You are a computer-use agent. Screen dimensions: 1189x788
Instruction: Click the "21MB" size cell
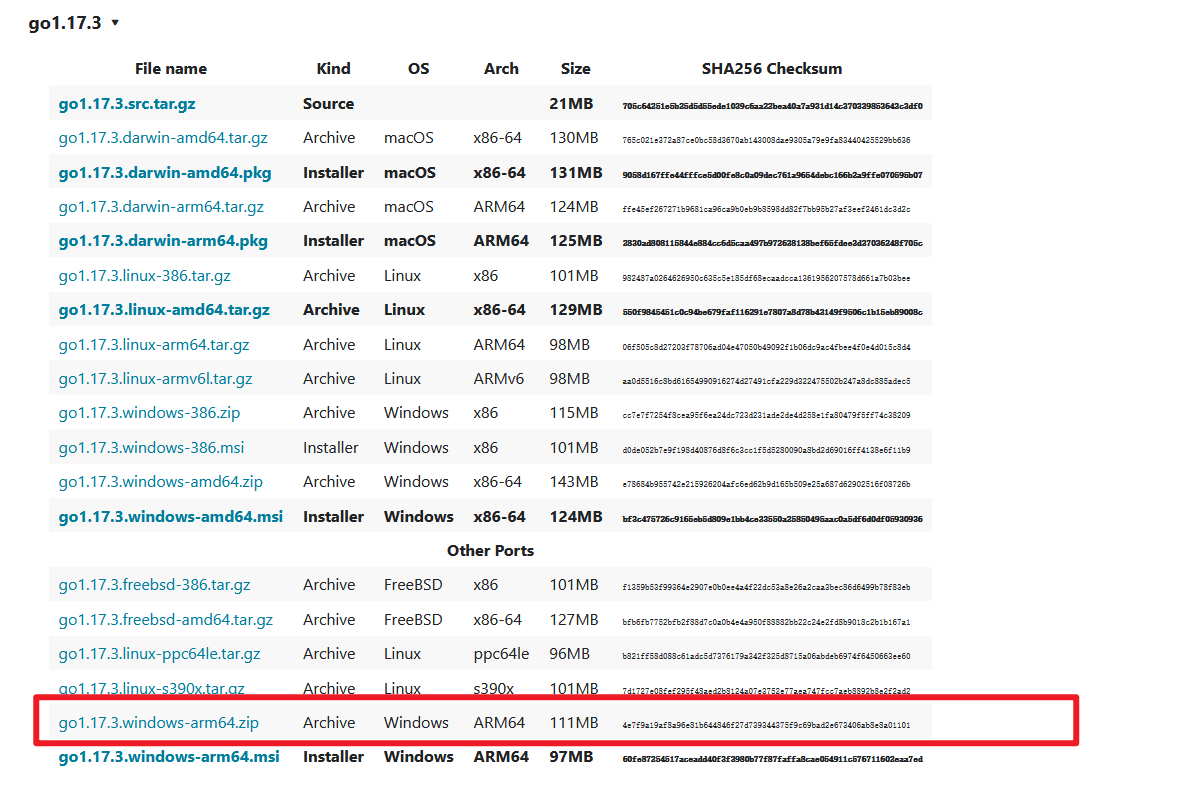(571, 104)
